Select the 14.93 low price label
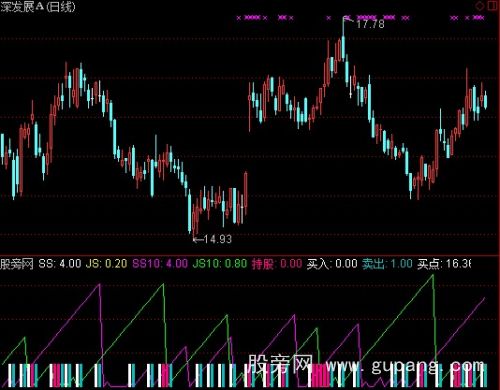The width and height of the screenshot is (500, 390). point(217,239)
